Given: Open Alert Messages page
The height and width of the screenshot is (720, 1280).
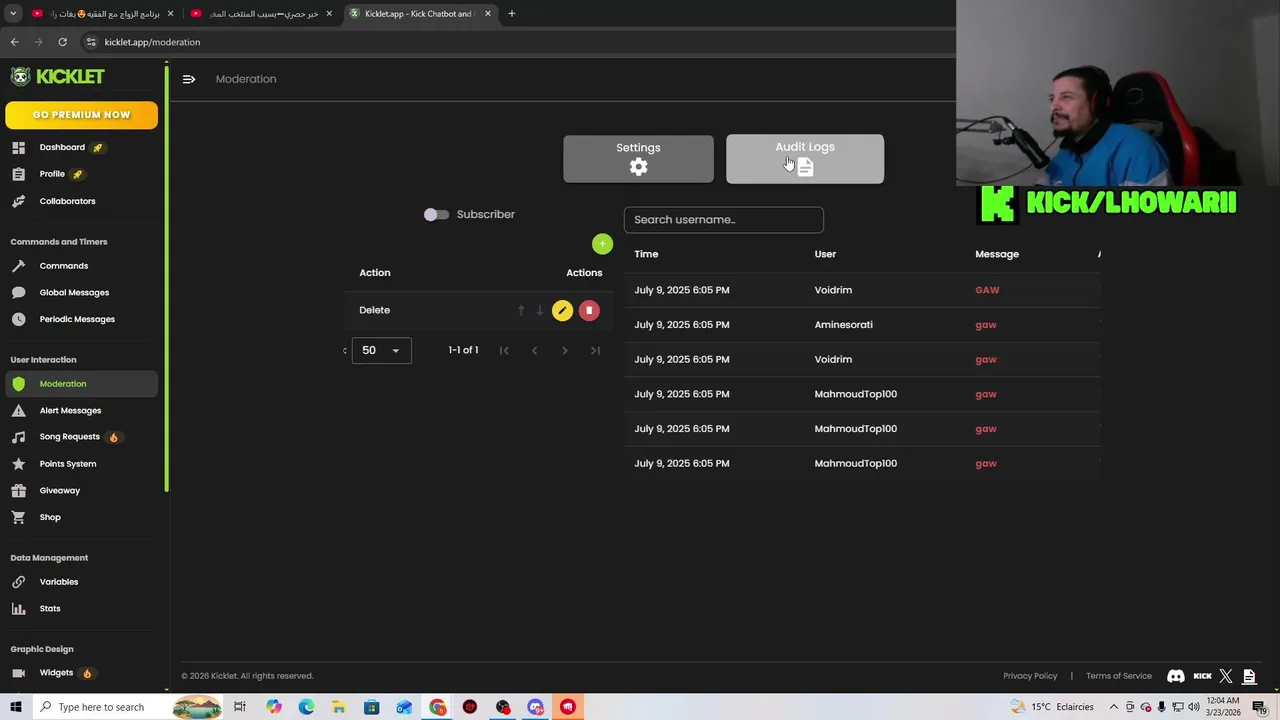Looking at the screenshot, I should [x=70, y=411].
